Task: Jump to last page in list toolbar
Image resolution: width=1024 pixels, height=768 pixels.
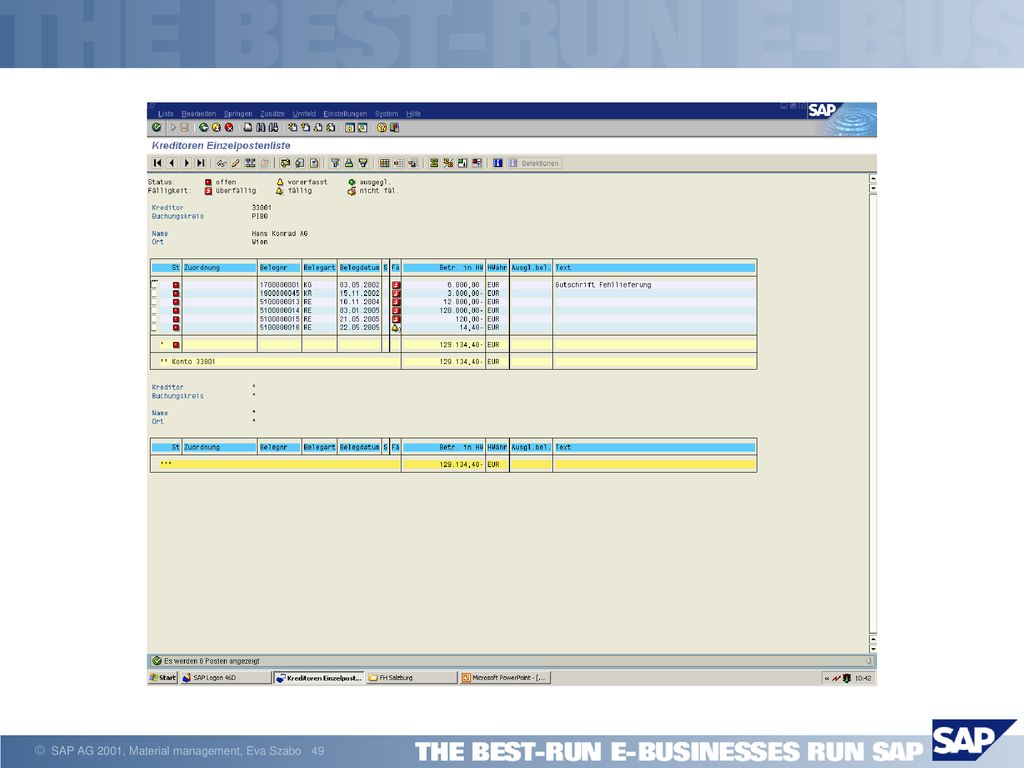Action: pos(200,163)
